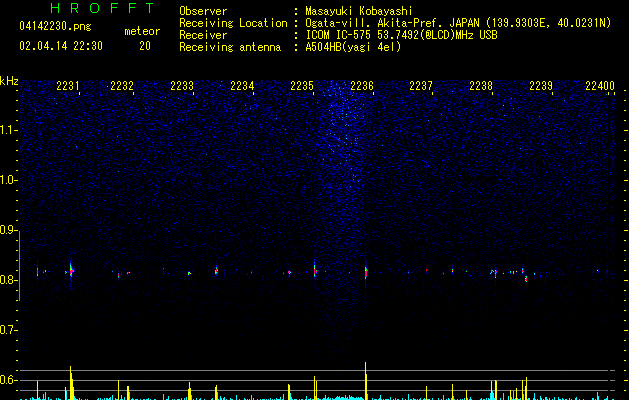This screenshot has height=400, width=629.
Task: Click the Ogata-vill. Akita-Pref. JAPAN location text
Action: click(x=392, y=23)
